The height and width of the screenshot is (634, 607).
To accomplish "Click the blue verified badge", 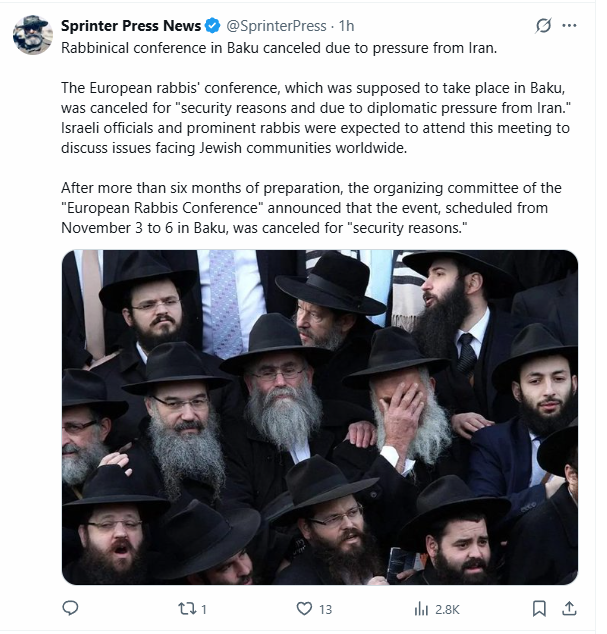I will tap(212, 26).
